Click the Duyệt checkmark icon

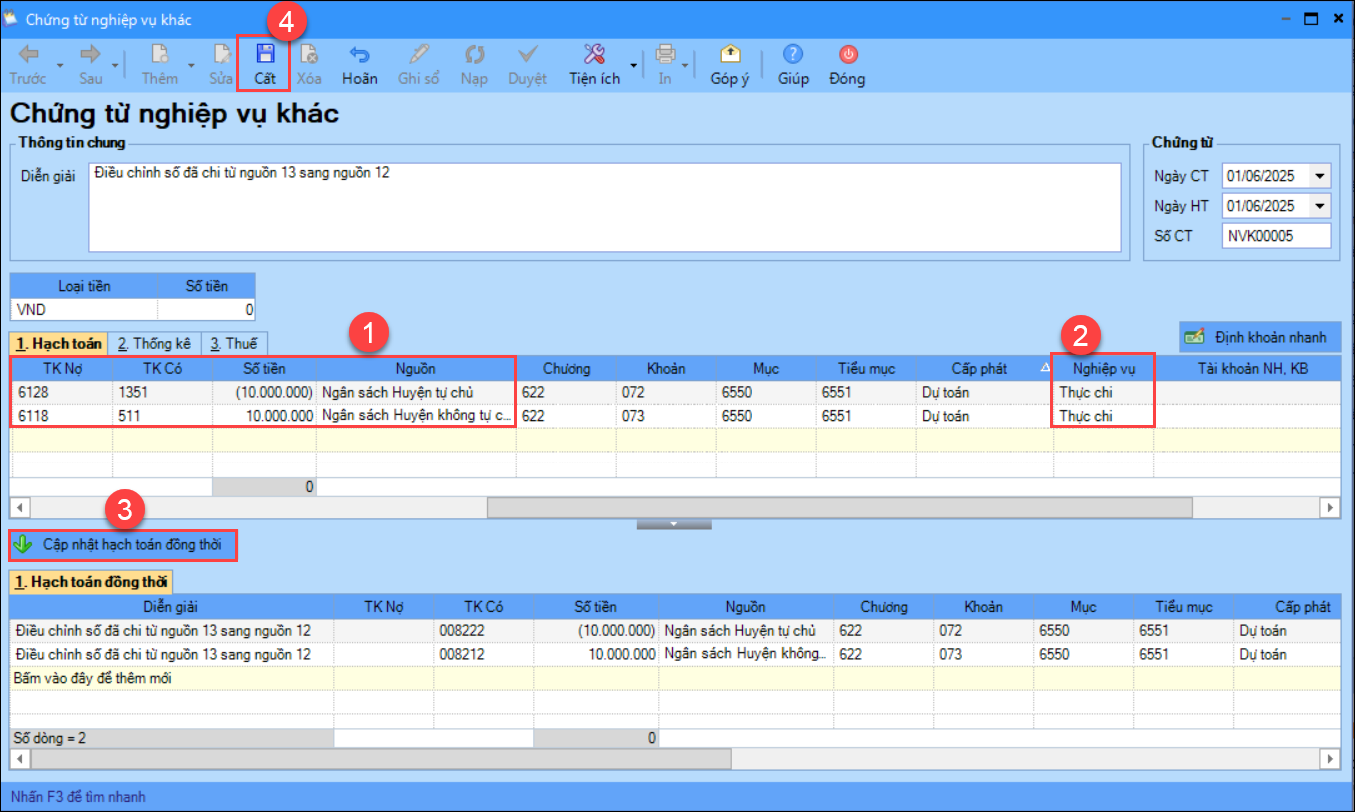(x=527, y=54)
